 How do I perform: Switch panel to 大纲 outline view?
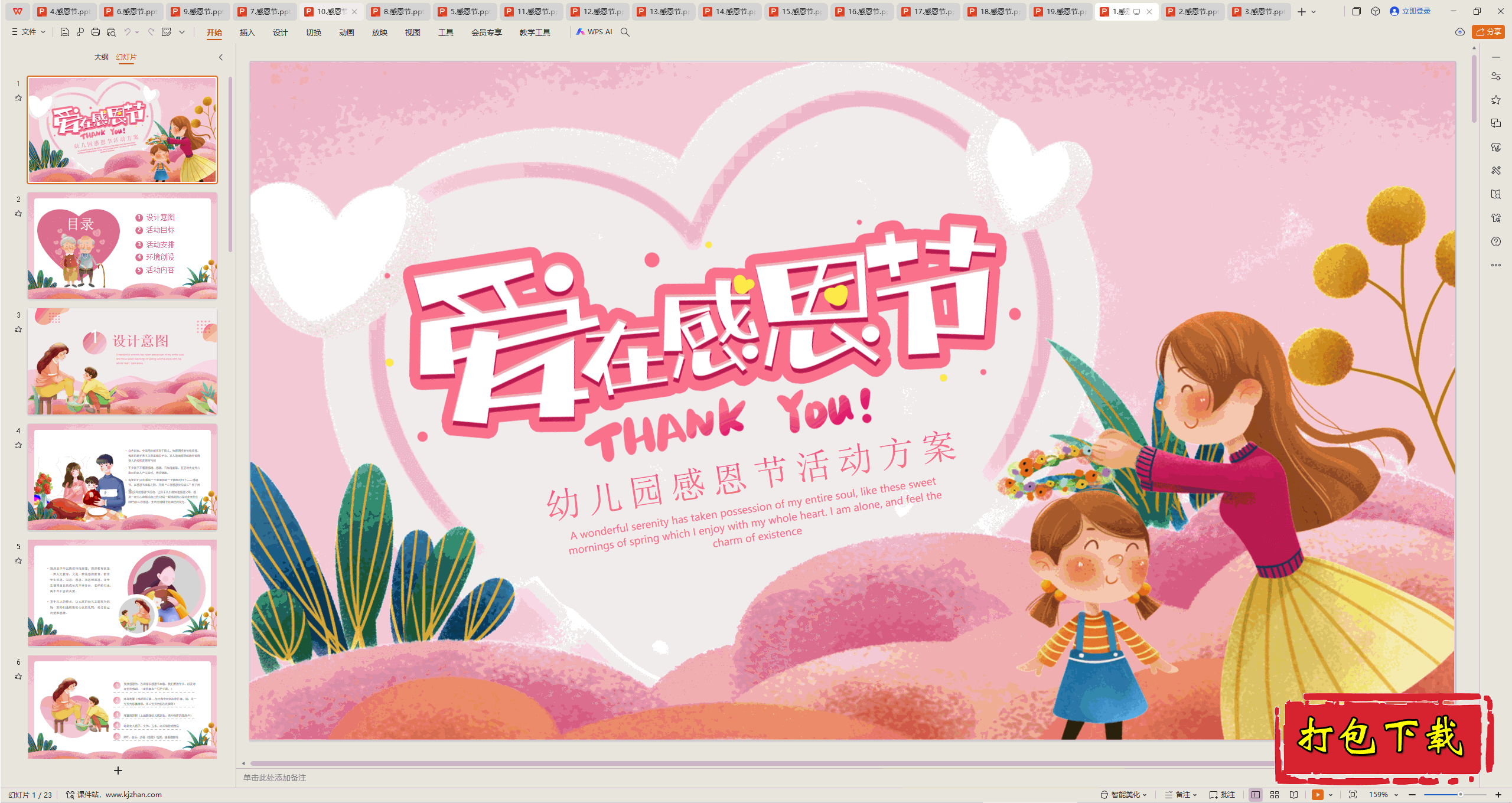[x=101, y=57]
